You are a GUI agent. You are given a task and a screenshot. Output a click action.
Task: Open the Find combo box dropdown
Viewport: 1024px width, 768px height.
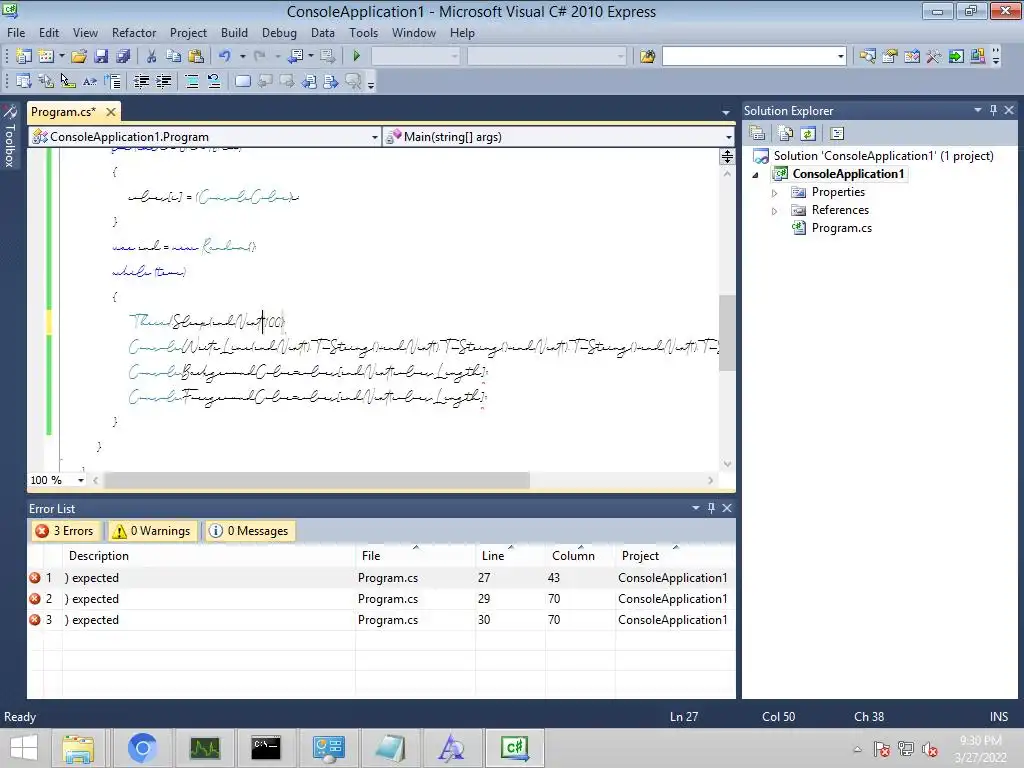[840, 57]
